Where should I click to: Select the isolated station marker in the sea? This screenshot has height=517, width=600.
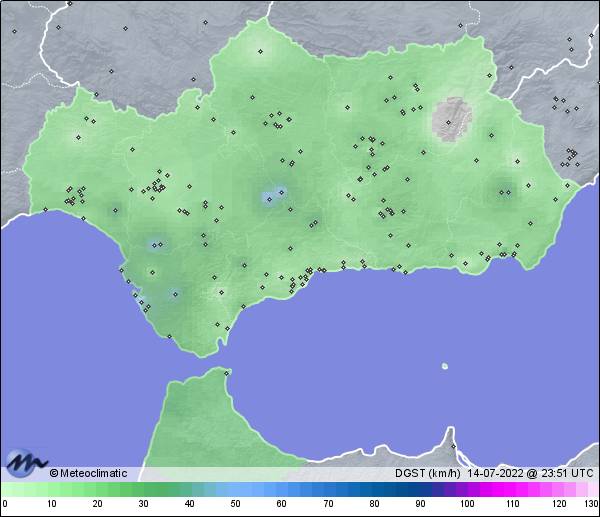click(445, 366)
